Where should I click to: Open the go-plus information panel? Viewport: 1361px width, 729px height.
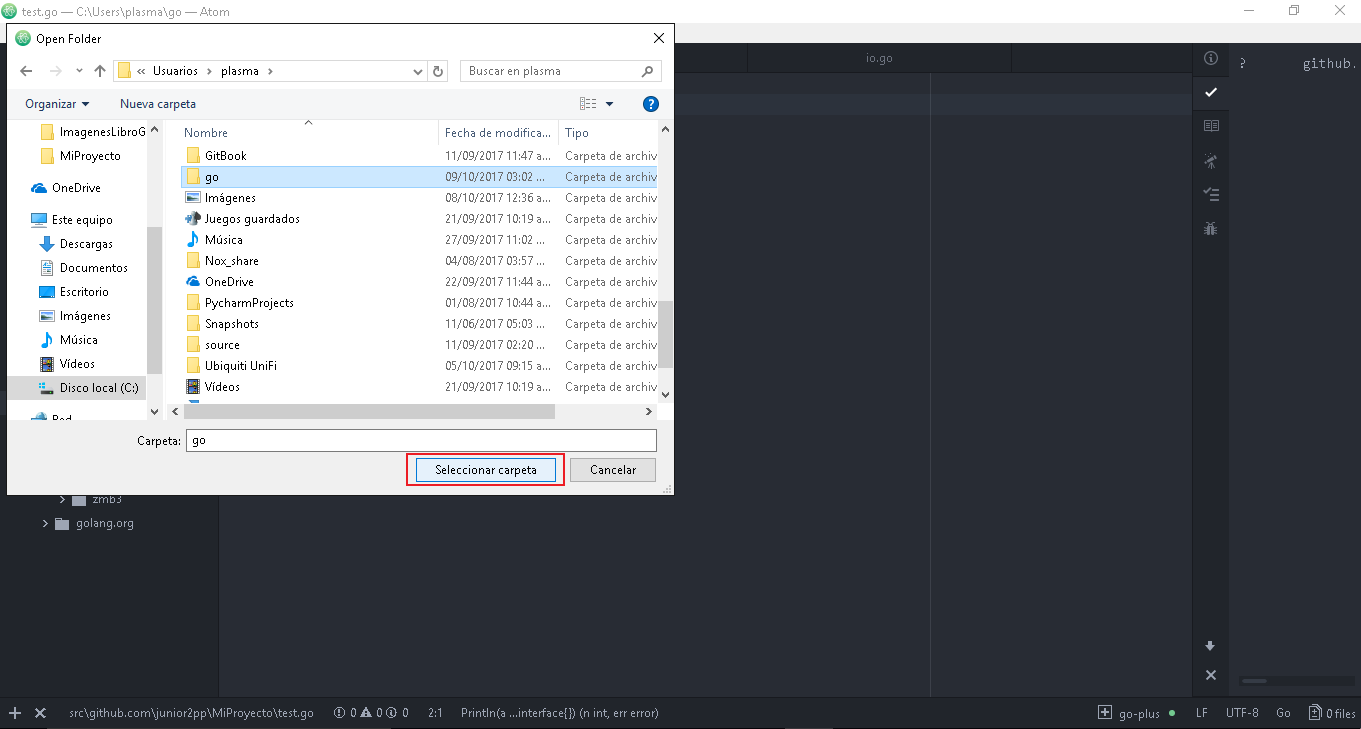(1210, 58)
